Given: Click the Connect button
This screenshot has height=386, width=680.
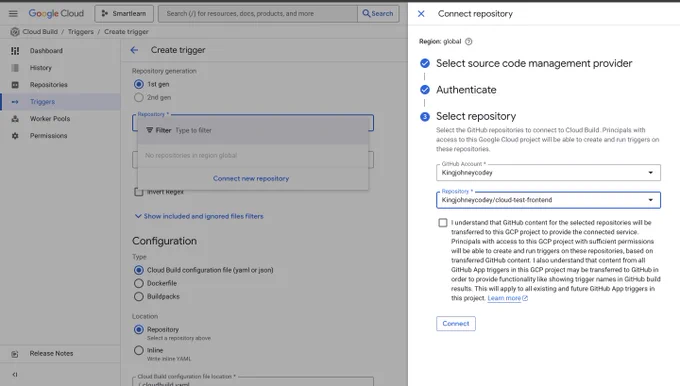Looking at the screenshot, I should [x=456, y=324].
